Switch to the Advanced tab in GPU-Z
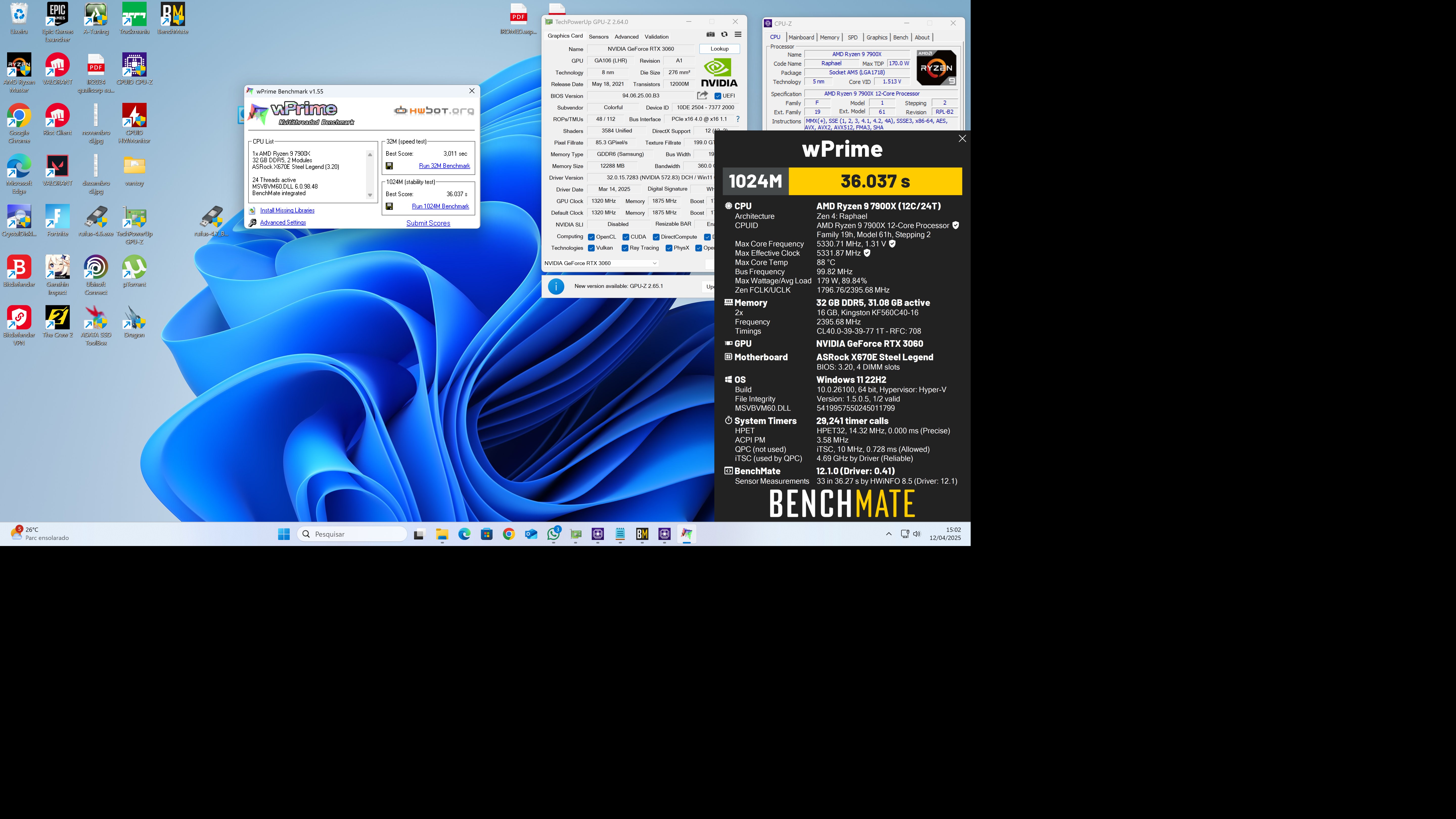 [x=626, y=37]
